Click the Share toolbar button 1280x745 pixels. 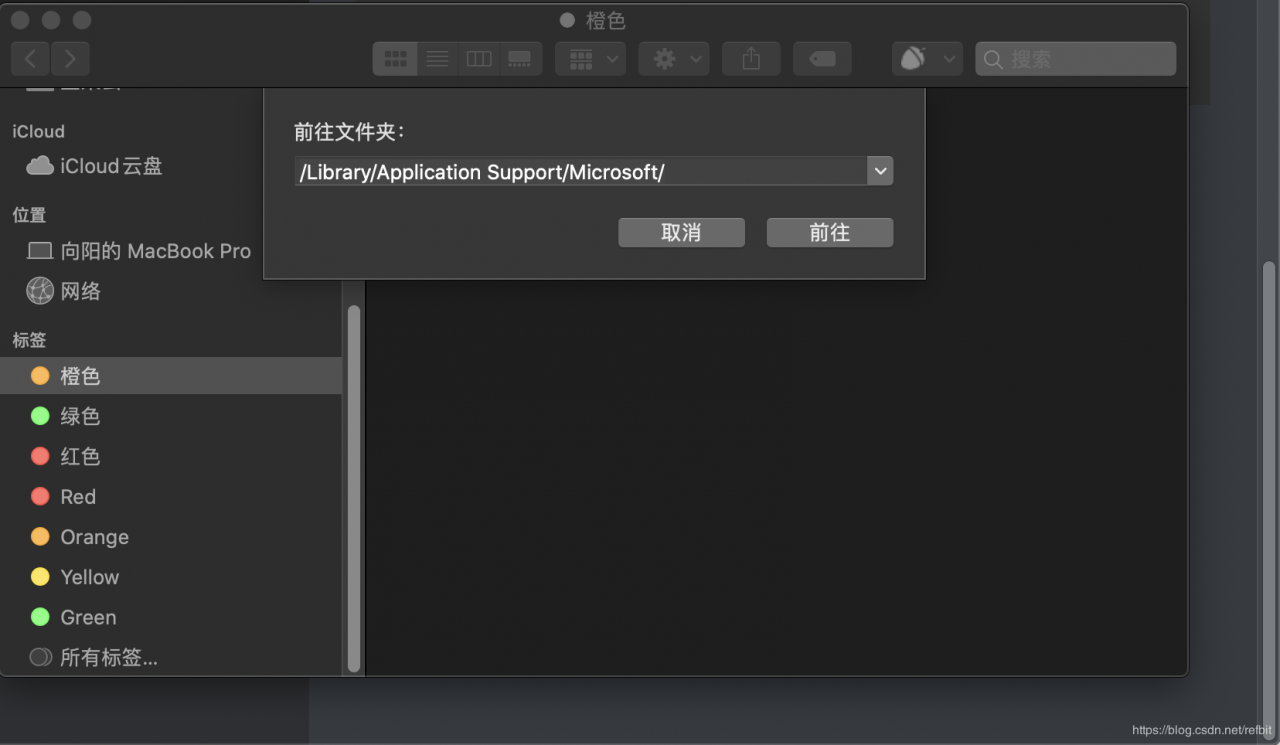751,59
